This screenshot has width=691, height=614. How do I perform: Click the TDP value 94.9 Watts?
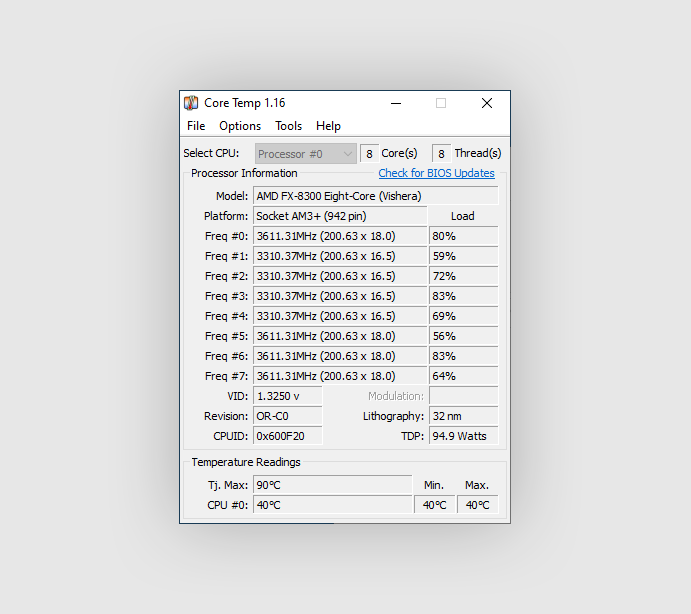tap(463, 436)
